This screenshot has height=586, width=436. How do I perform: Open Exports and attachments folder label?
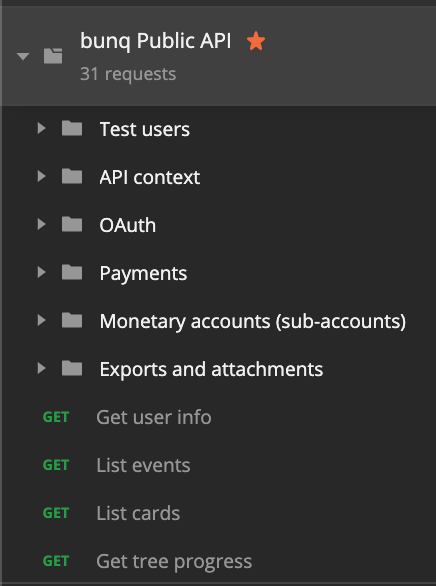click(x=211, y=369)
